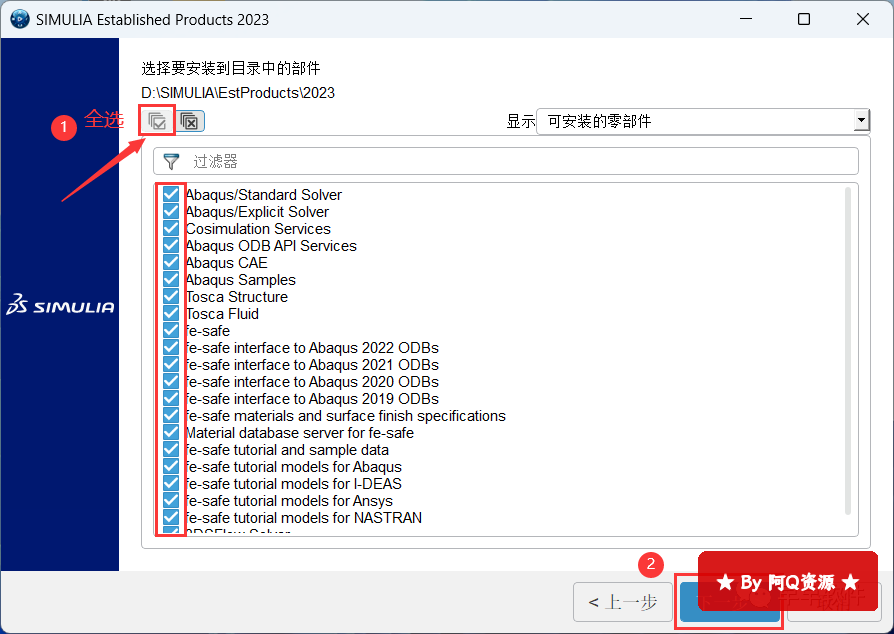Screen dimensions: 894x634
Task: Click the select-all components icon
Action: coord(157,121)
